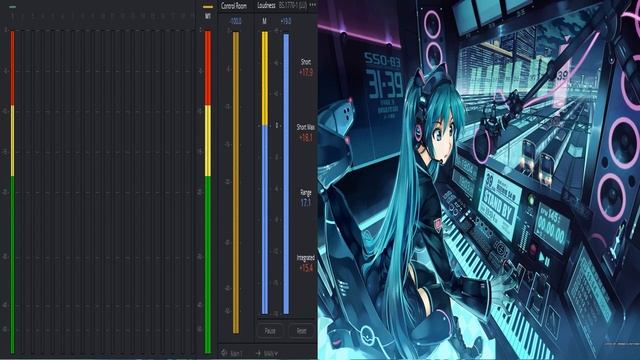Click the Control Room panel header

(x=234, y=6)
